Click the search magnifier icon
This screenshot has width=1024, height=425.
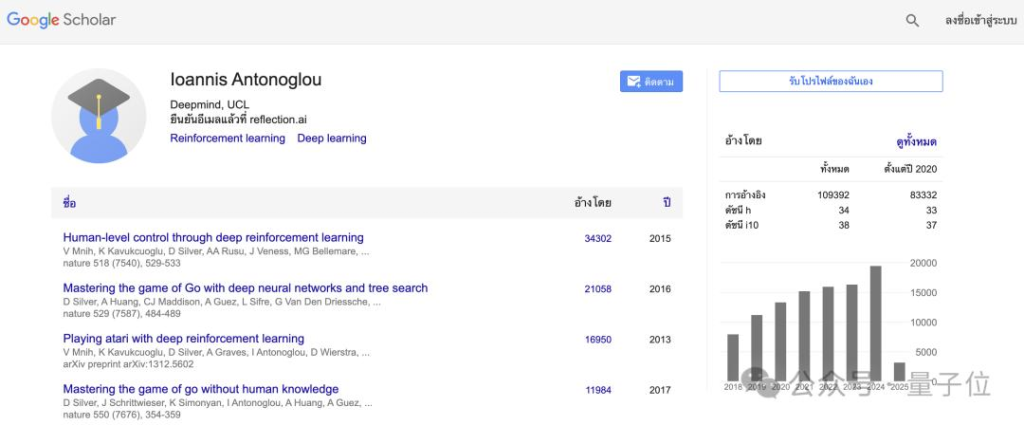coord(912,20)
